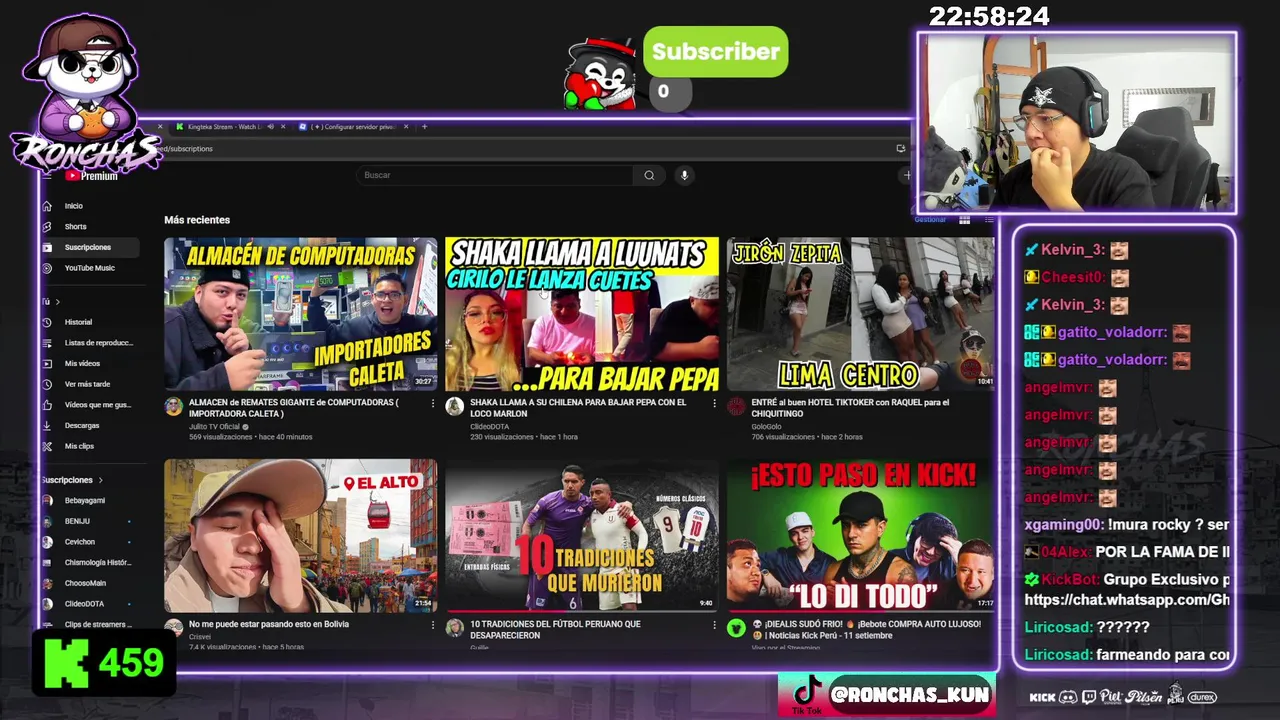This screenshot has width=1280, height=720.
Task: Open title ENTRÉ al buen HOTEL TIKTOKER
Action: click(x=851, y=408)
